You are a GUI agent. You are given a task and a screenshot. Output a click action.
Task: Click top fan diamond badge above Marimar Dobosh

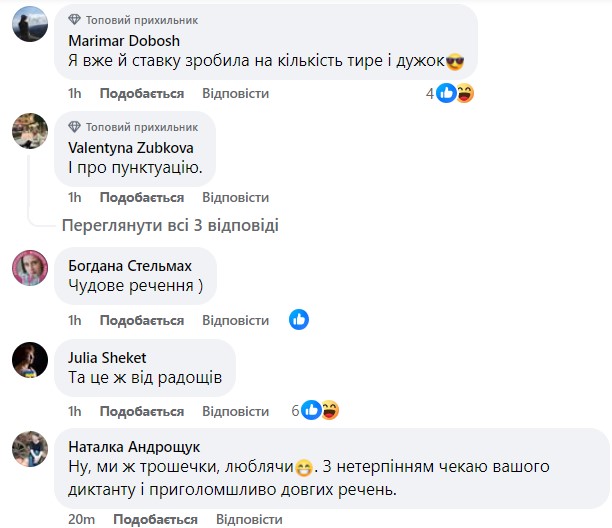point(75,19)
